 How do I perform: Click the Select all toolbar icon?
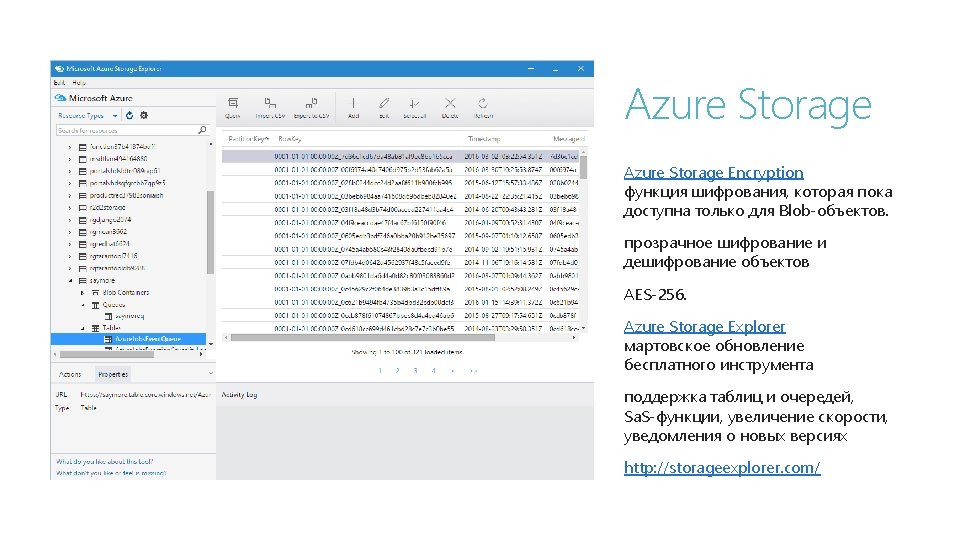pyautogui.click(x=414, y=103)
